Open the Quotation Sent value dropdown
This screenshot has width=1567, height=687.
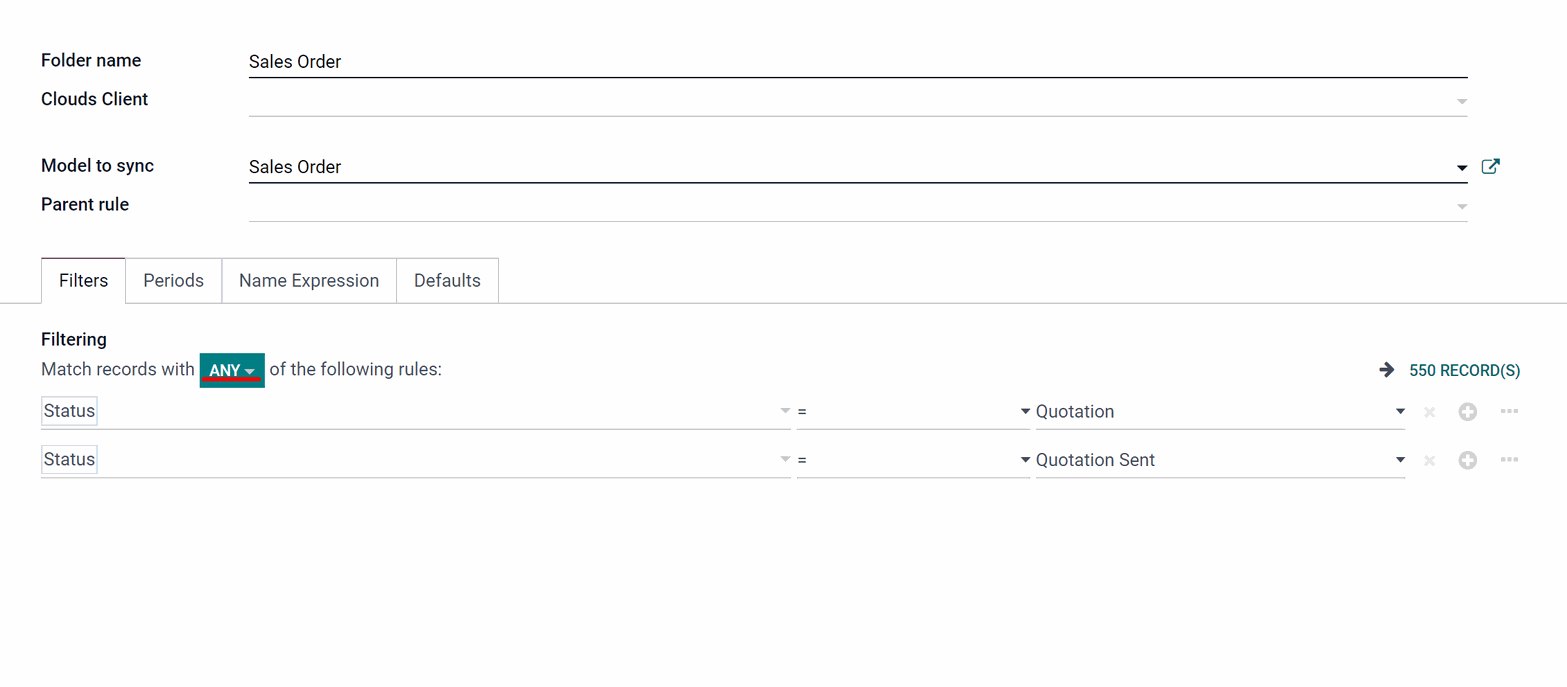[x=1220, y=460]
